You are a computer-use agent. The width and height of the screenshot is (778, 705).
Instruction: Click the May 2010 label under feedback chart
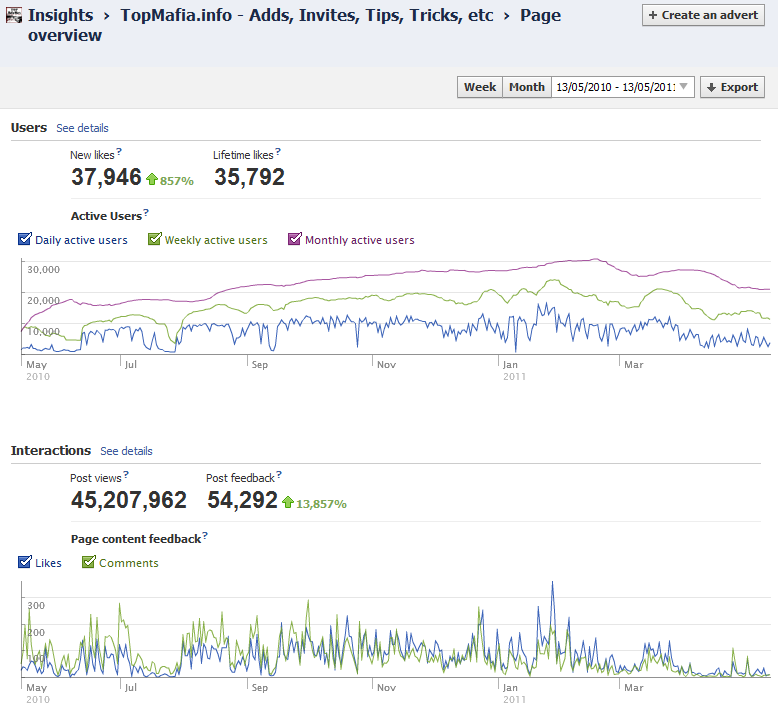[38, 694]
